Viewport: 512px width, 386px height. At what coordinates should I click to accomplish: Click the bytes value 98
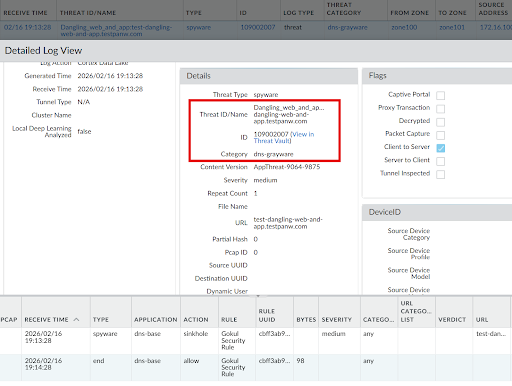(300, 361)
